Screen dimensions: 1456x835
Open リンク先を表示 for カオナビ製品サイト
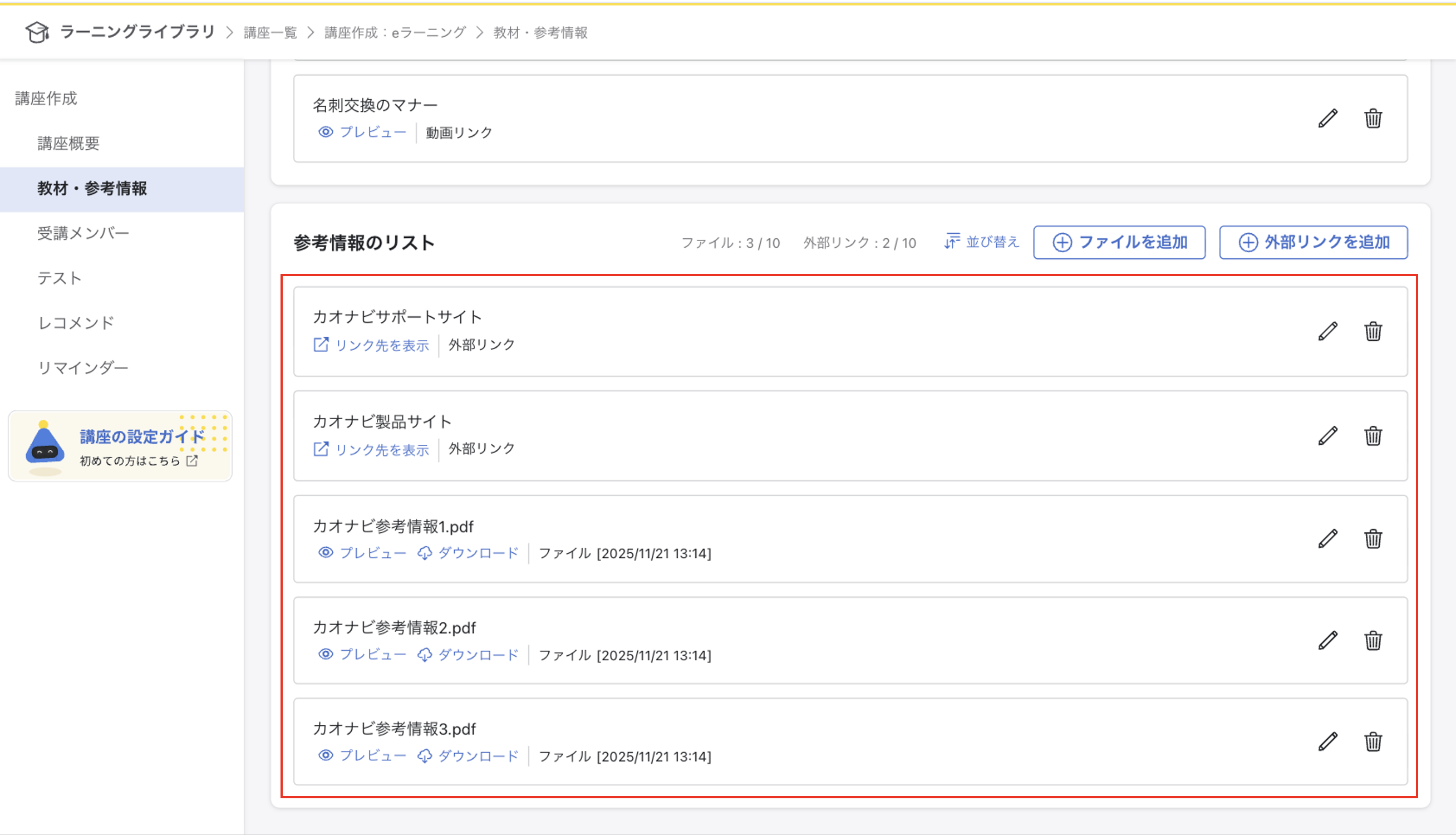pyautogui.click(x=382, y=450)
